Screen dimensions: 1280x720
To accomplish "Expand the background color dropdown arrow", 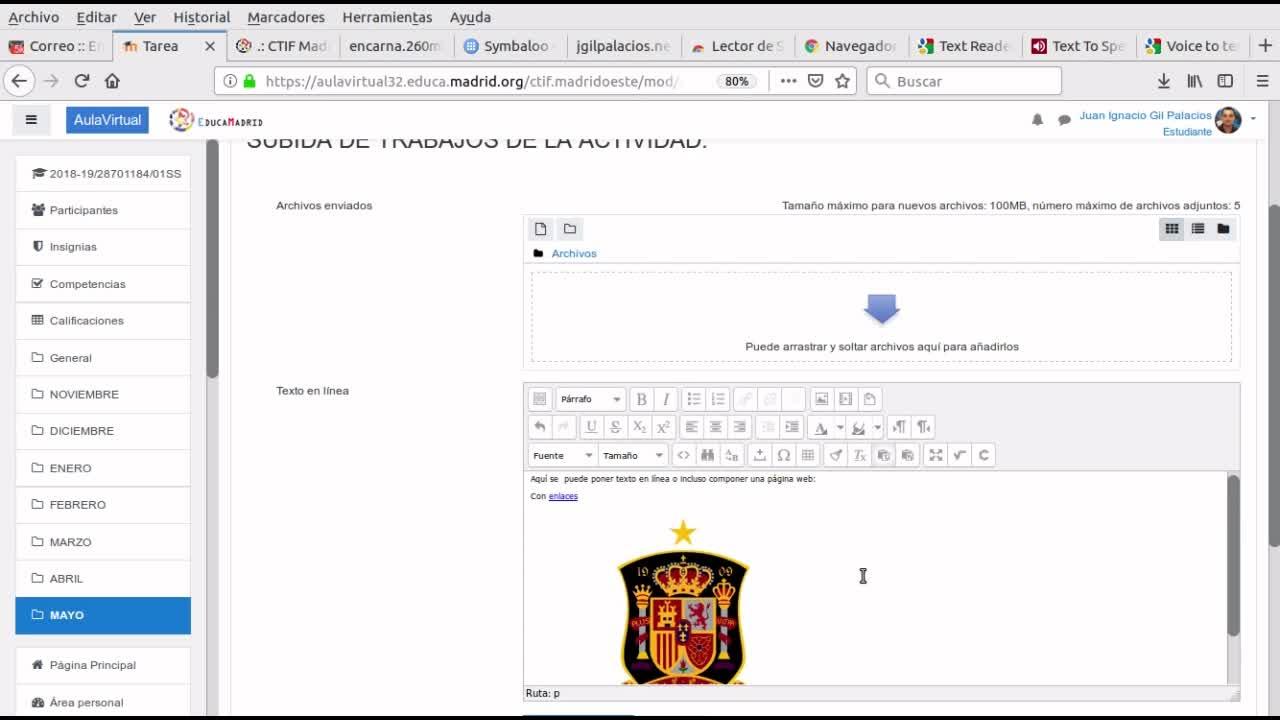I will click(x=877, y=427).
